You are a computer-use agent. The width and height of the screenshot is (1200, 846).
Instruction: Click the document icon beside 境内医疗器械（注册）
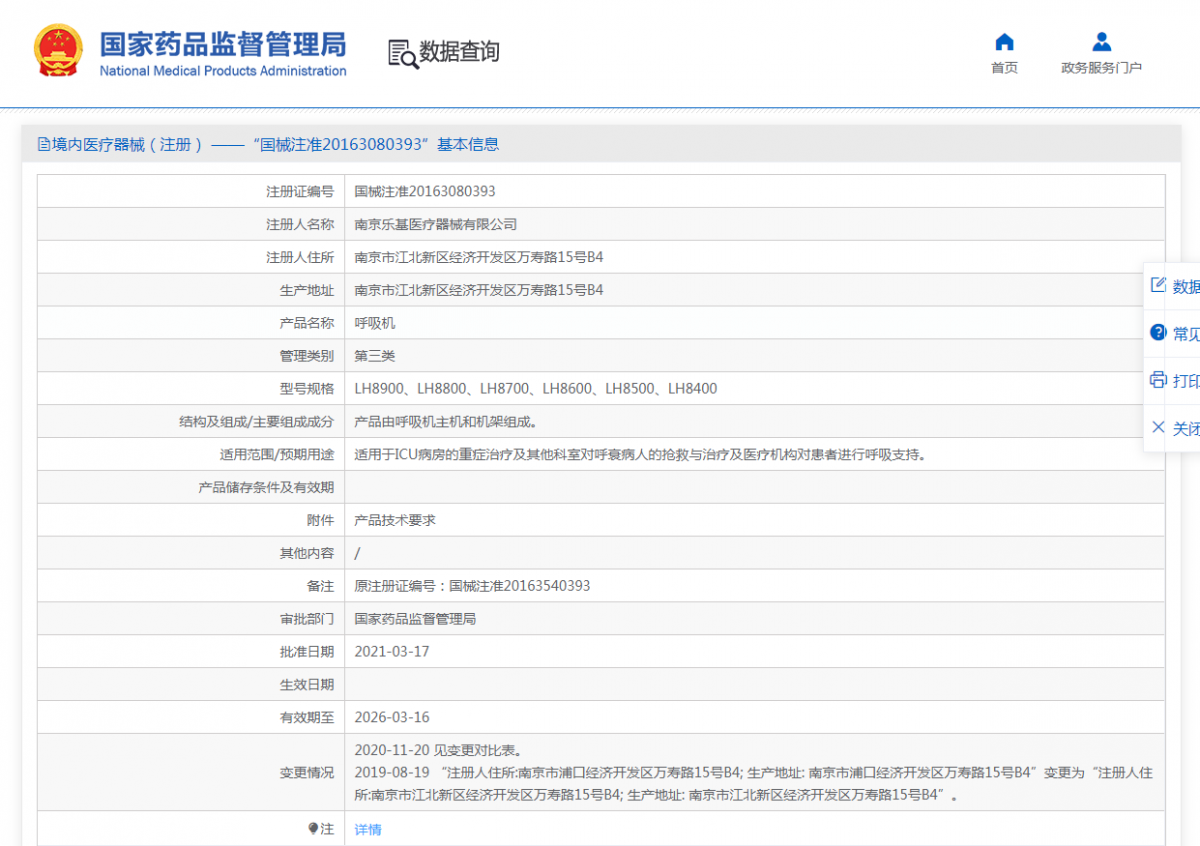coord(42,145)
